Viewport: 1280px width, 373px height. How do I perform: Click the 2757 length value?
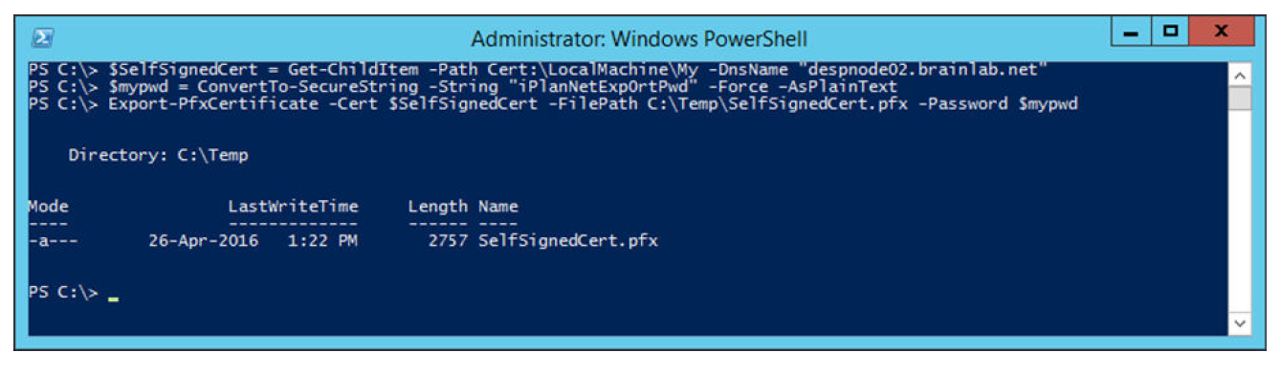(x=447, y=241)
